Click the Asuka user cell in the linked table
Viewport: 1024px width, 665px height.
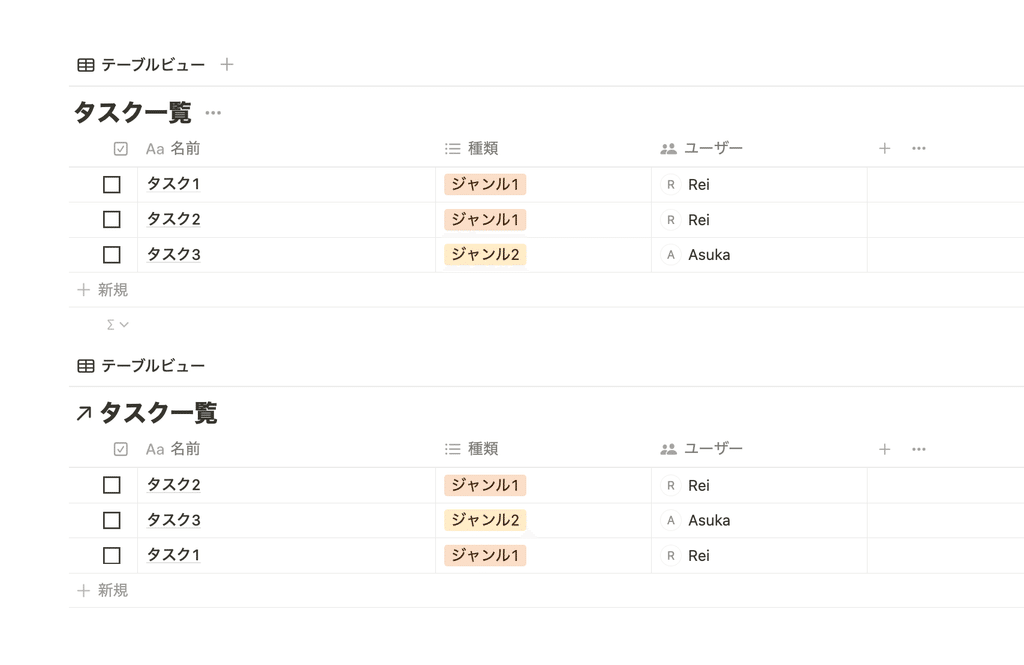759,521
